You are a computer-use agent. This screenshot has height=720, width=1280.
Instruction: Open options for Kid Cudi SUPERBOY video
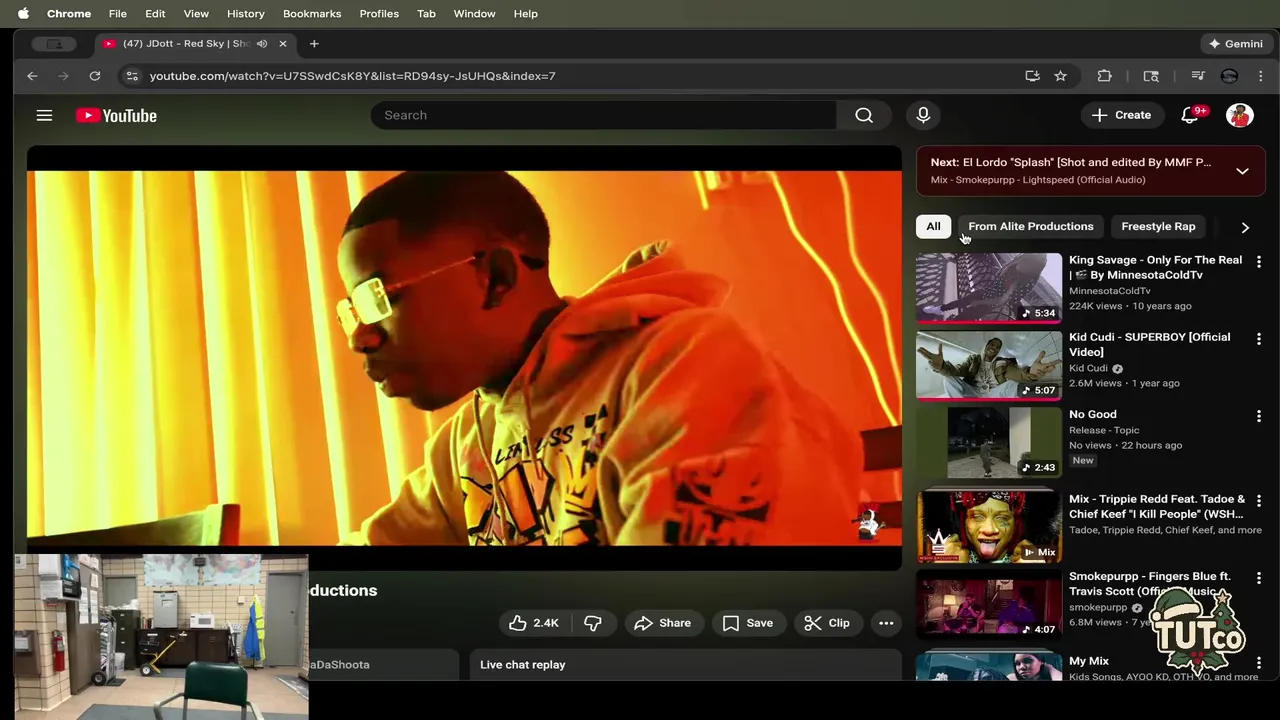coord(1259,339)
